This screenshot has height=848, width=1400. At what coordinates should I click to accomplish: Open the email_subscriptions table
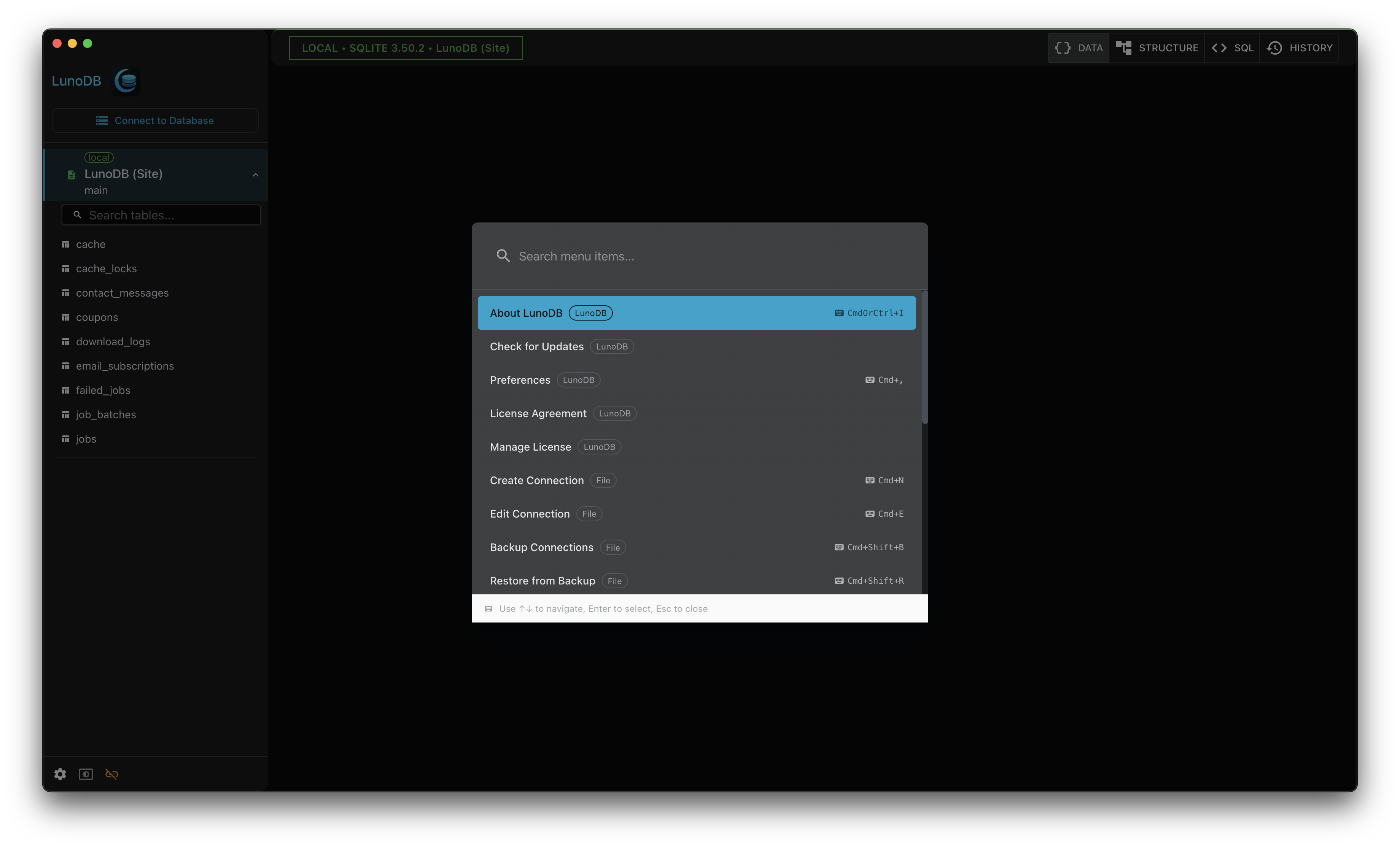coord(125,366)
